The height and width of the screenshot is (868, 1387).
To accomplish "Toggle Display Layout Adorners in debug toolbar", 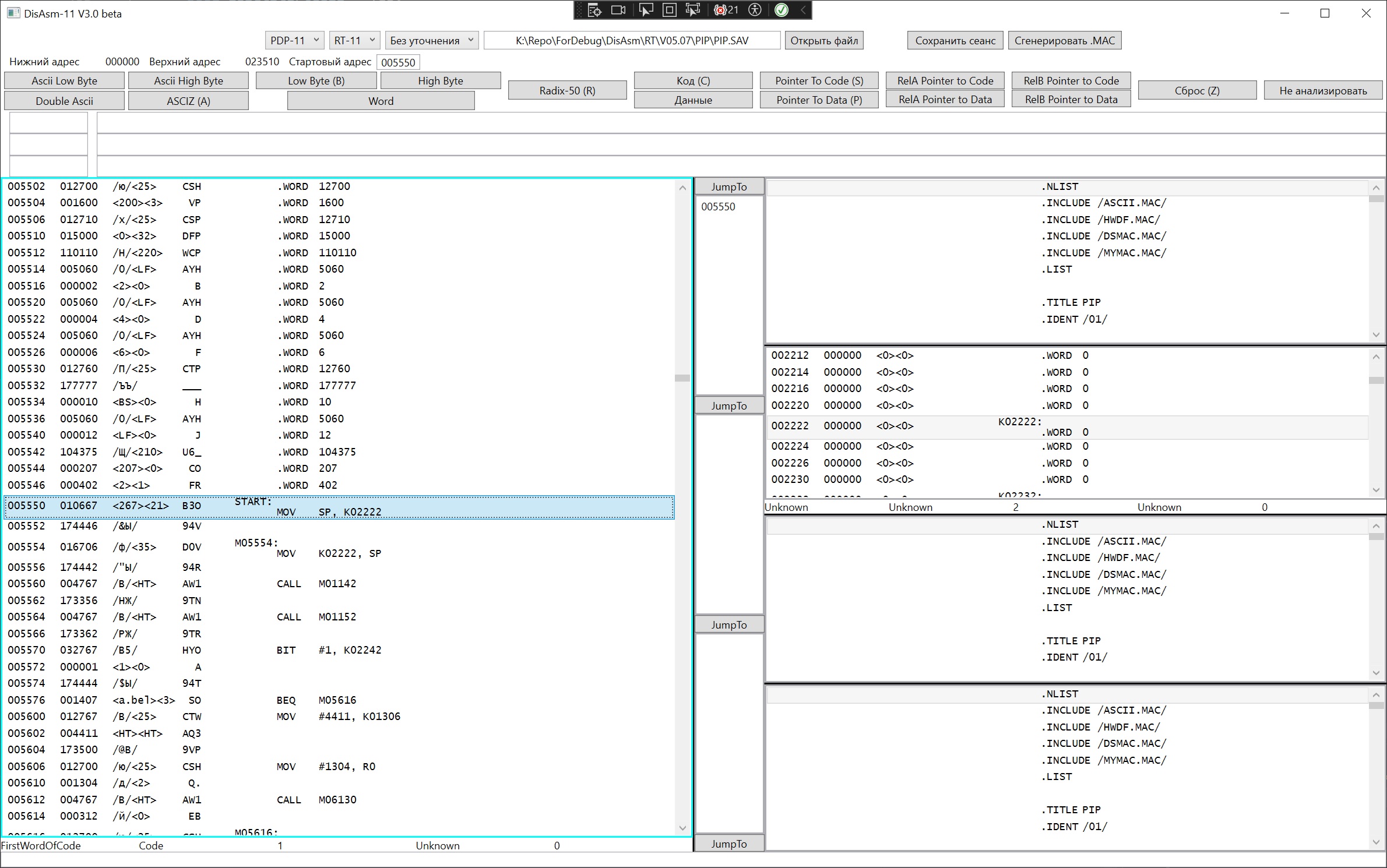I will point(670,10).
